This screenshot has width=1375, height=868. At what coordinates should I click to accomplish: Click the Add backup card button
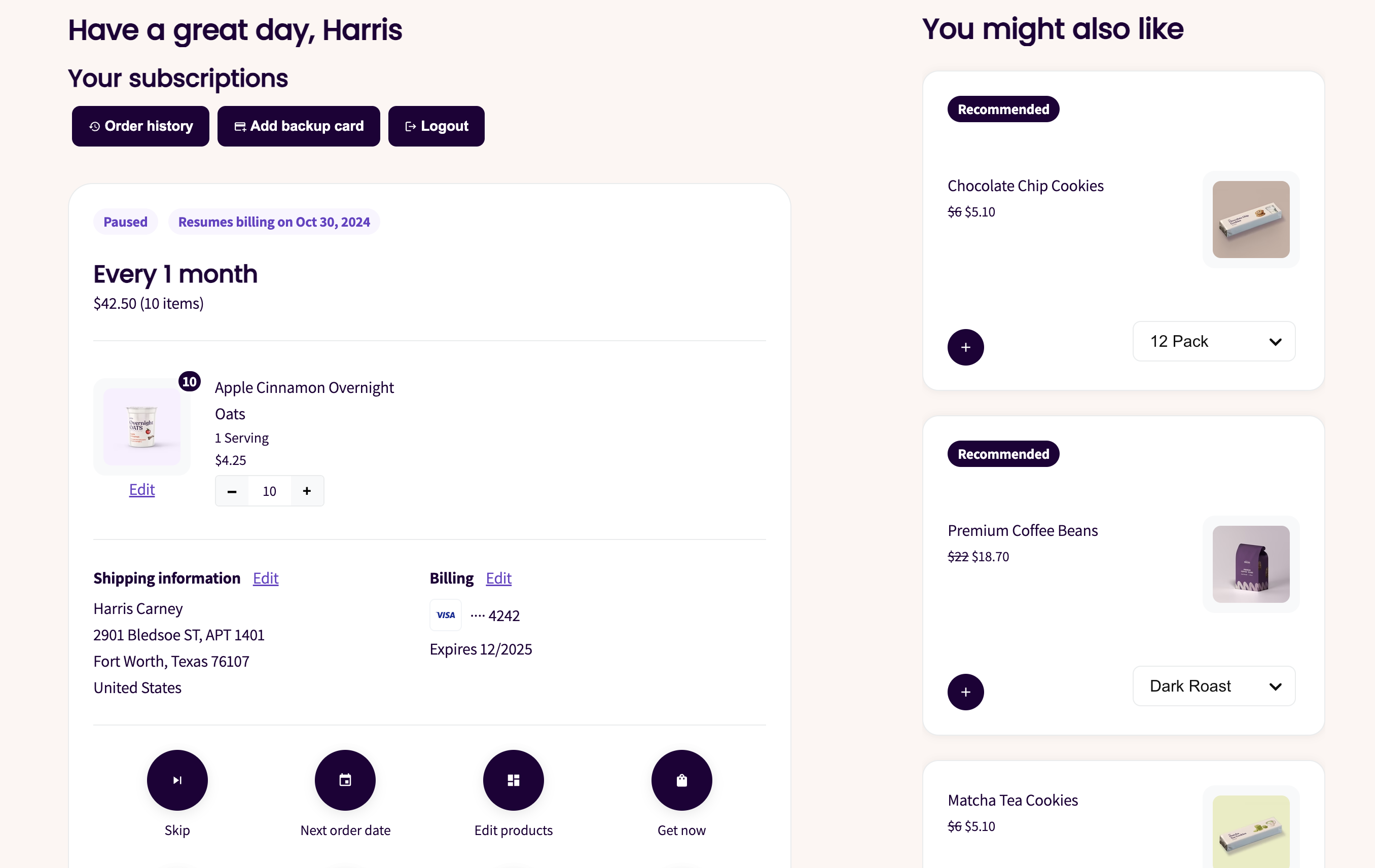[299, 126]
